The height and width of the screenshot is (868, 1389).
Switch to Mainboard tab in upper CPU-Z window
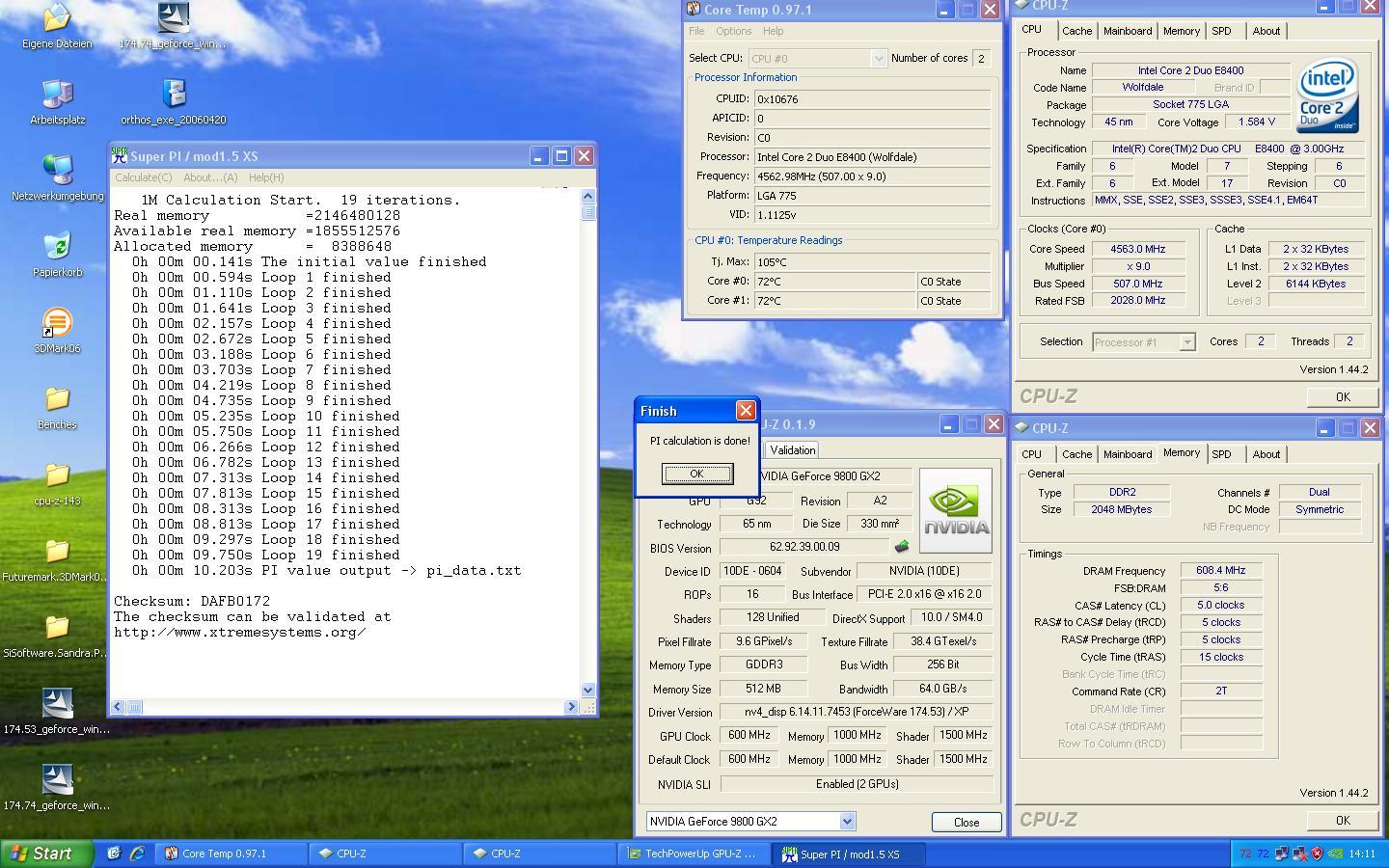(x=1128, y=31)
